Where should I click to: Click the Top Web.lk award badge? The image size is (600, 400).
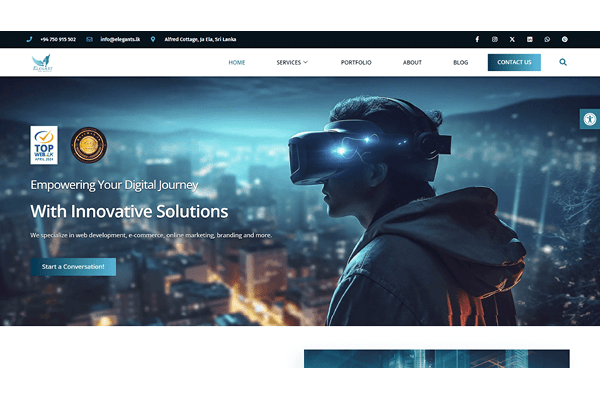pyautogui.click(x=44, y=145)
